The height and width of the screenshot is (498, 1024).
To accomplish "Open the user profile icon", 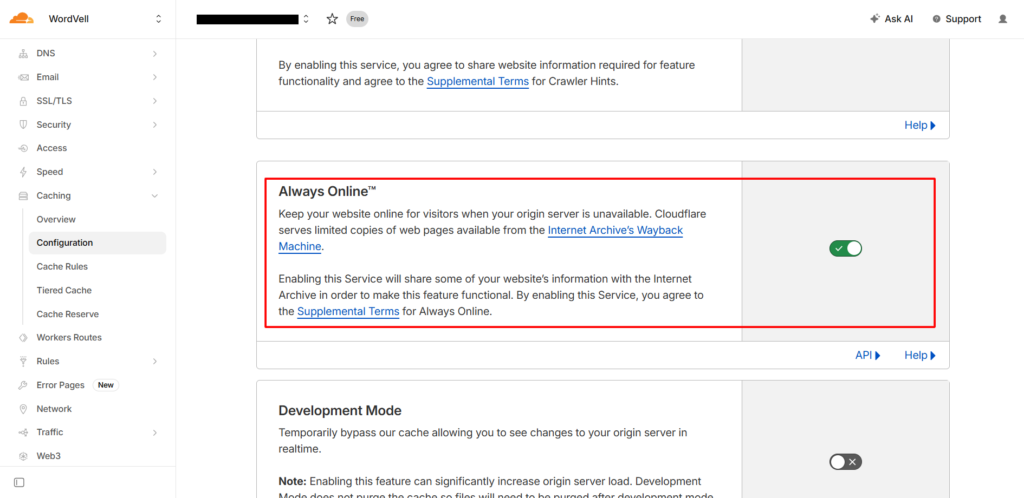I will pyautogui.click(x=1003, y=19).
